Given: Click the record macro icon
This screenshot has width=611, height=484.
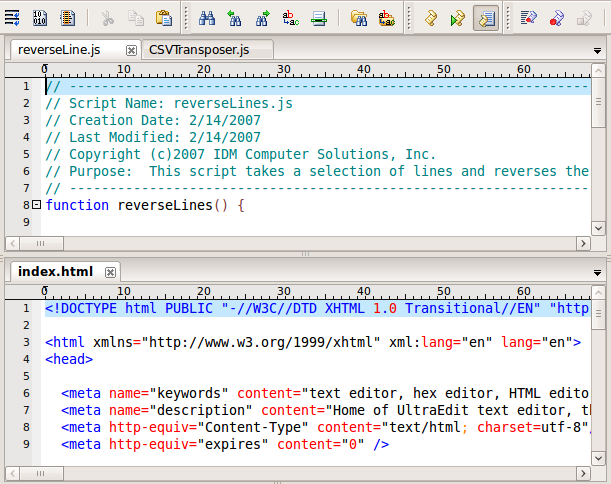Looking at the screenshot, I should point(557,18).
